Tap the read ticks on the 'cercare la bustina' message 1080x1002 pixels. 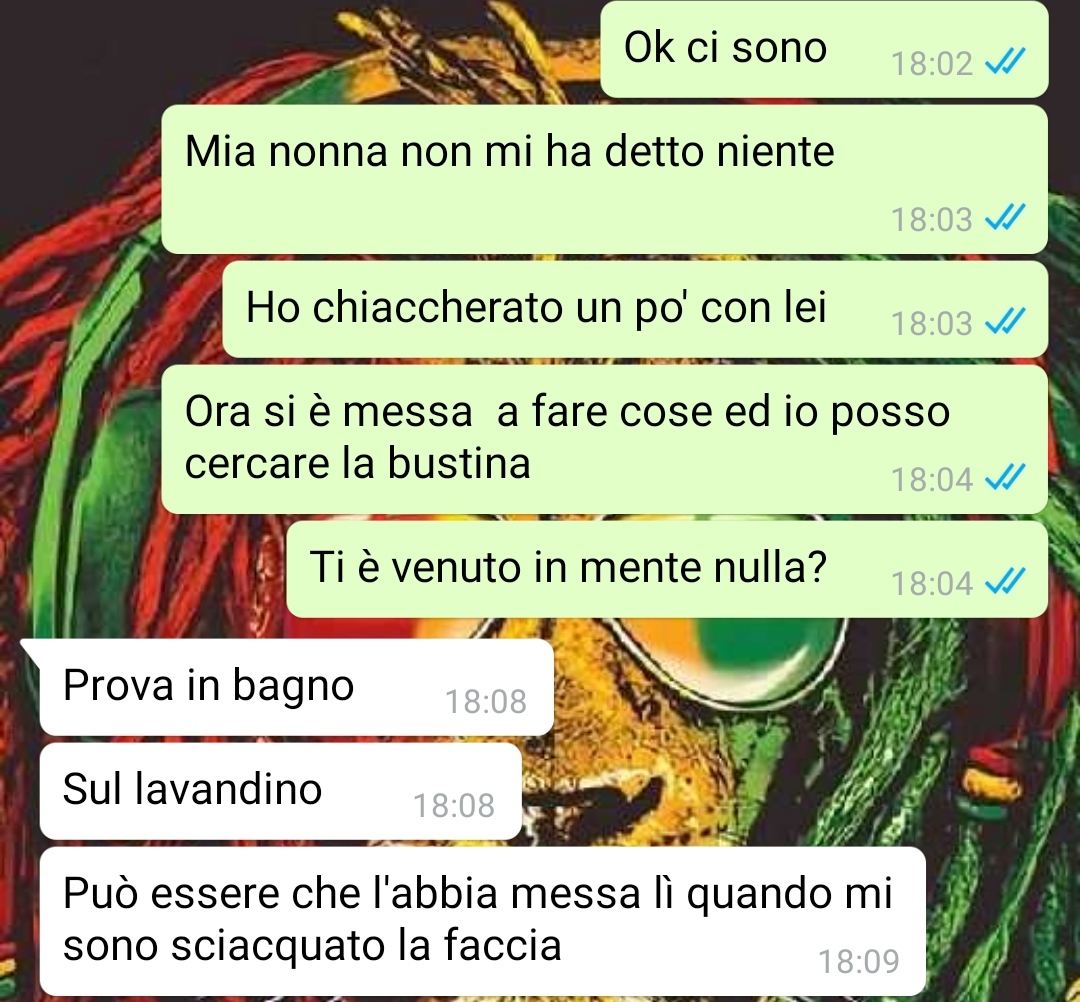click(1006, 477)
